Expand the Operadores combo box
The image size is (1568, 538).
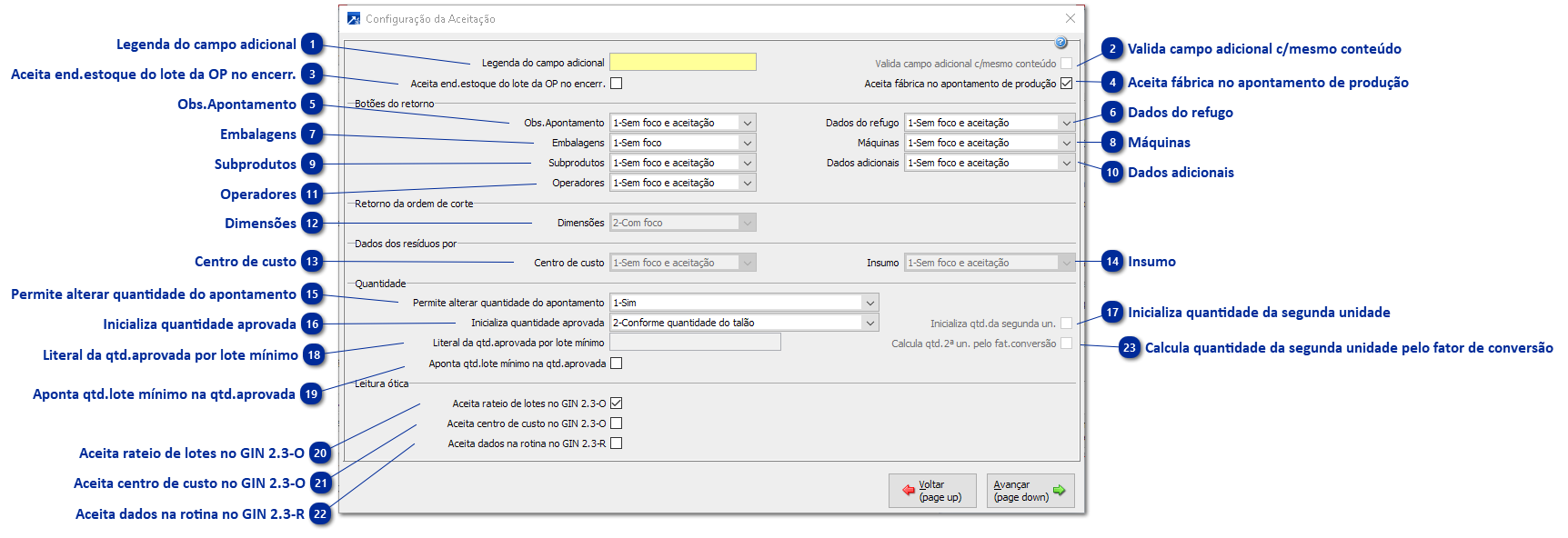(683, 183)
